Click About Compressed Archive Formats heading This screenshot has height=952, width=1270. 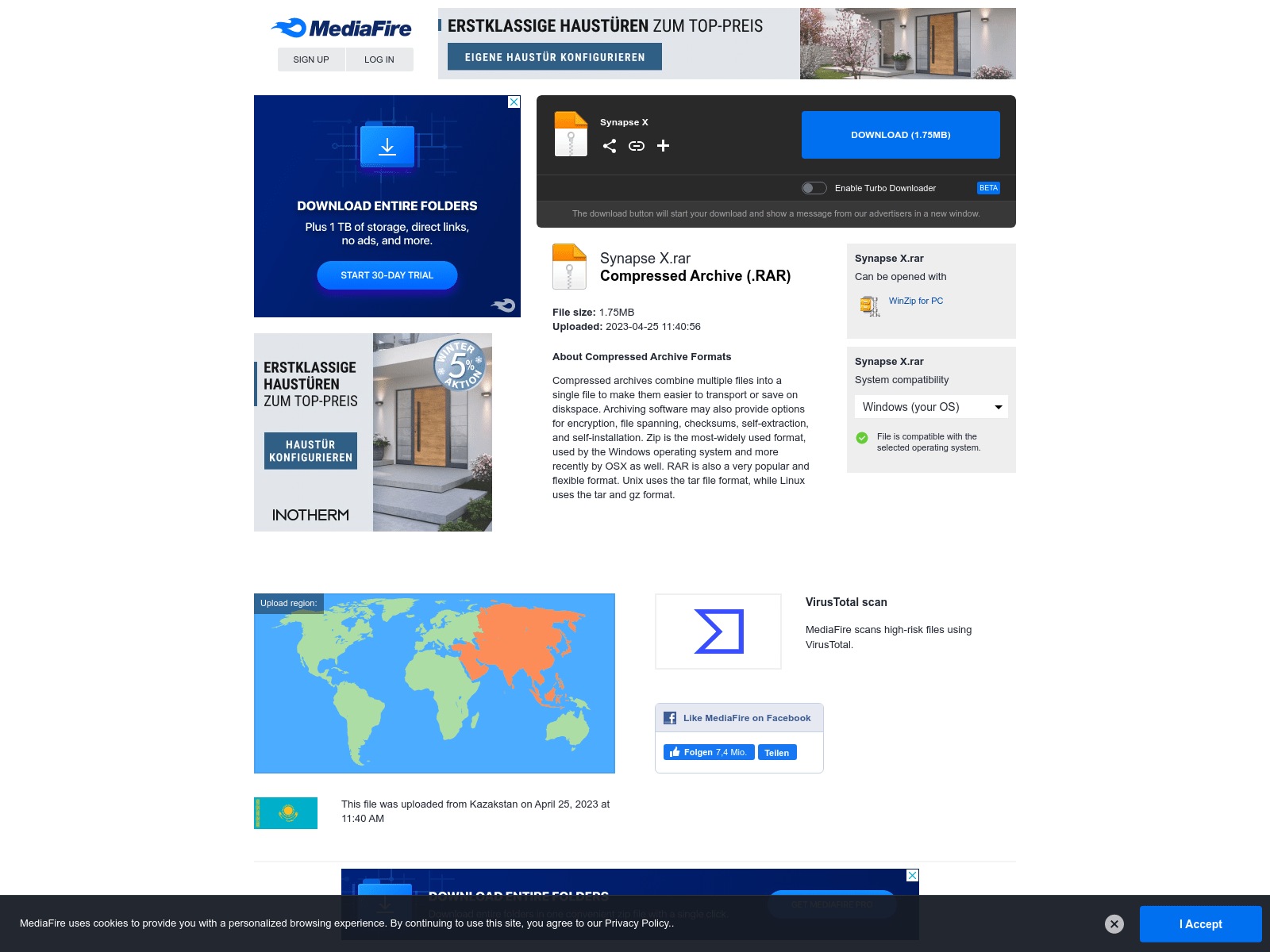pos(642,357)
